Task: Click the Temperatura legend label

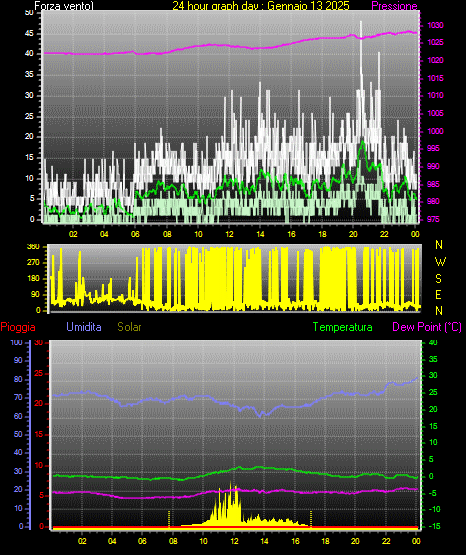Action: coord(342,327)
